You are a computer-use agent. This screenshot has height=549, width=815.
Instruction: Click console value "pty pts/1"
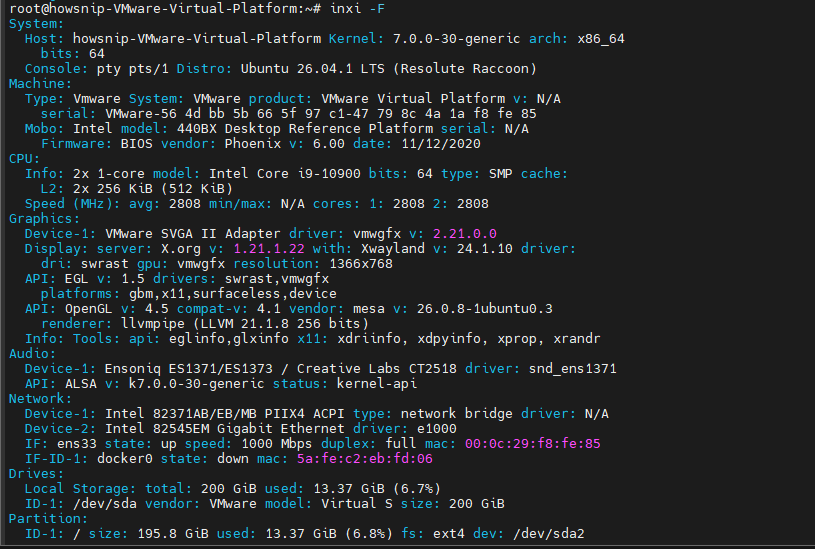133,69
